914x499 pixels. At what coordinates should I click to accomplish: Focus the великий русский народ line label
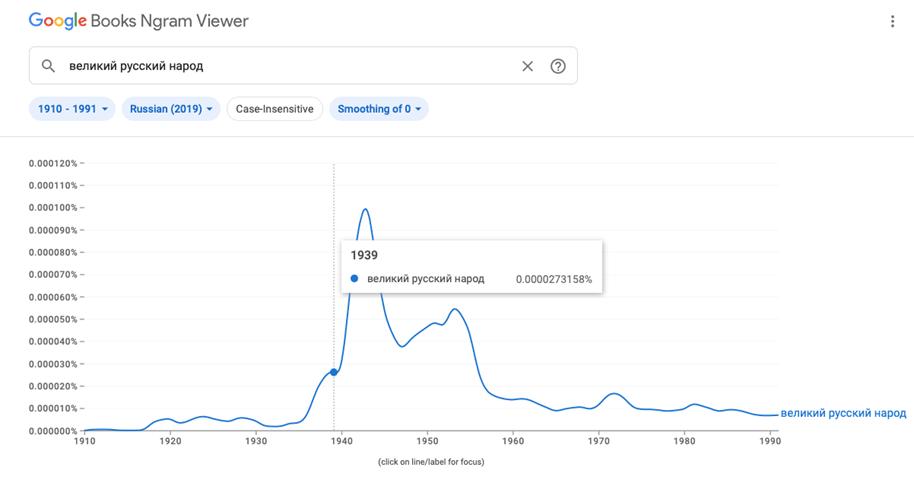click(x=843, y=413)
